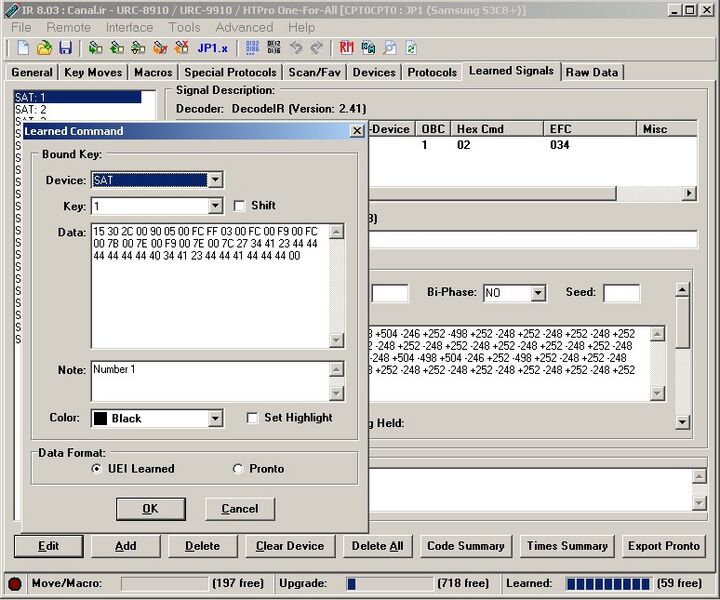
Task: Click the second green upload-to-remote icon
Action: pyautogui.click(x=116, y=48)
